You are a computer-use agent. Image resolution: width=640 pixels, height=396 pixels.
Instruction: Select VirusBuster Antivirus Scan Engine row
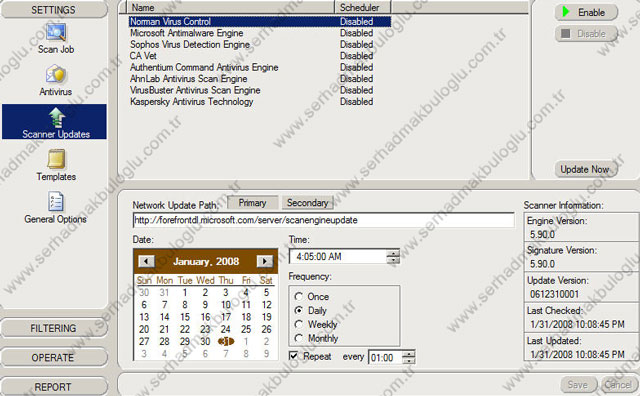point(259,90)
